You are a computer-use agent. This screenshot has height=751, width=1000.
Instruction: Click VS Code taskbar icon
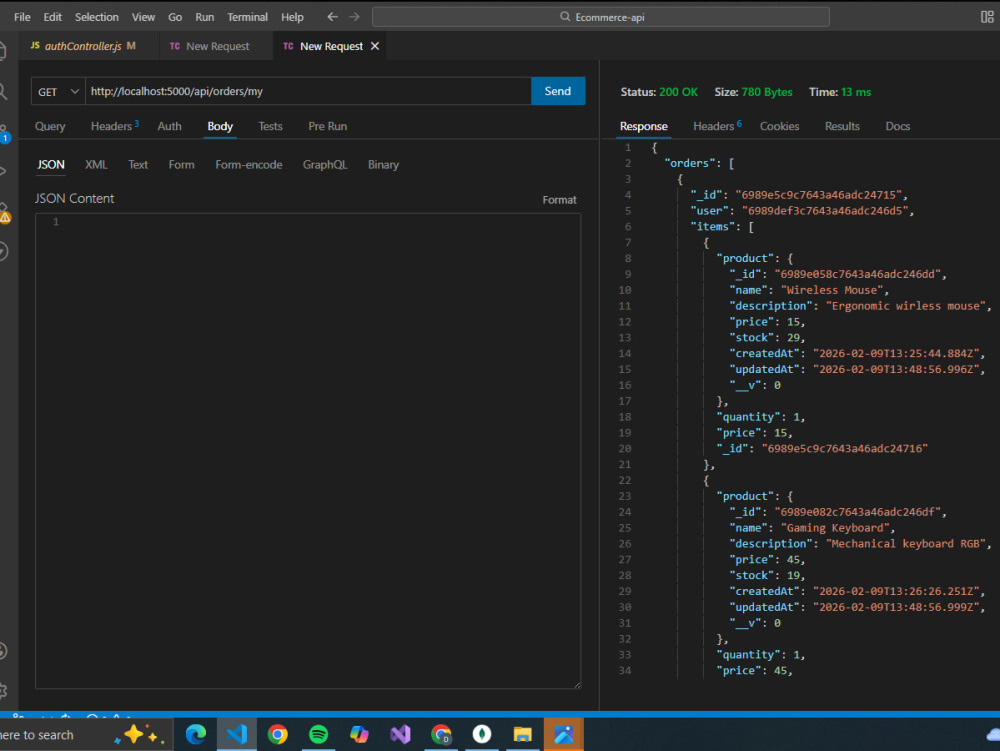pyautogui.click(x=237, y=734)
